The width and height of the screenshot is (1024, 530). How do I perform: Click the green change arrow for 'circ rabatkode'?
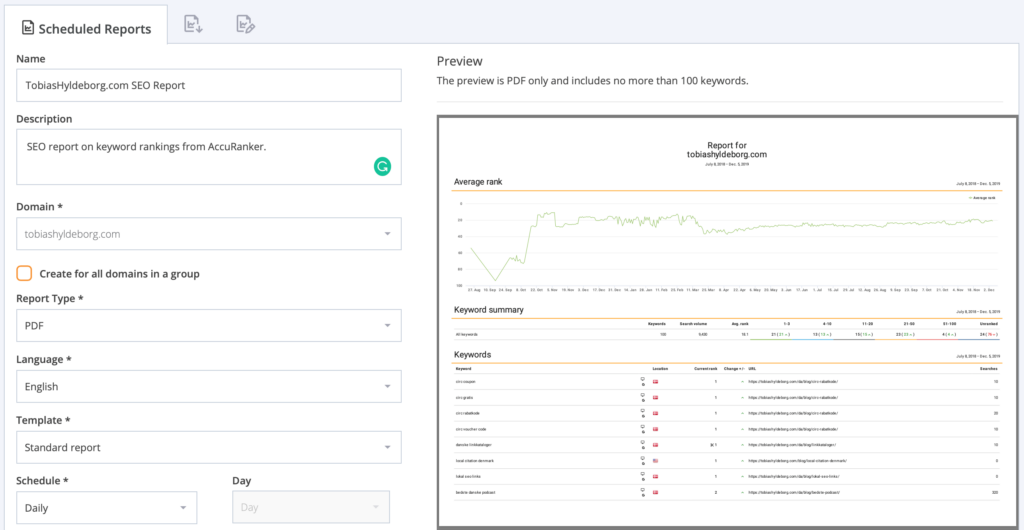[742, 413]
